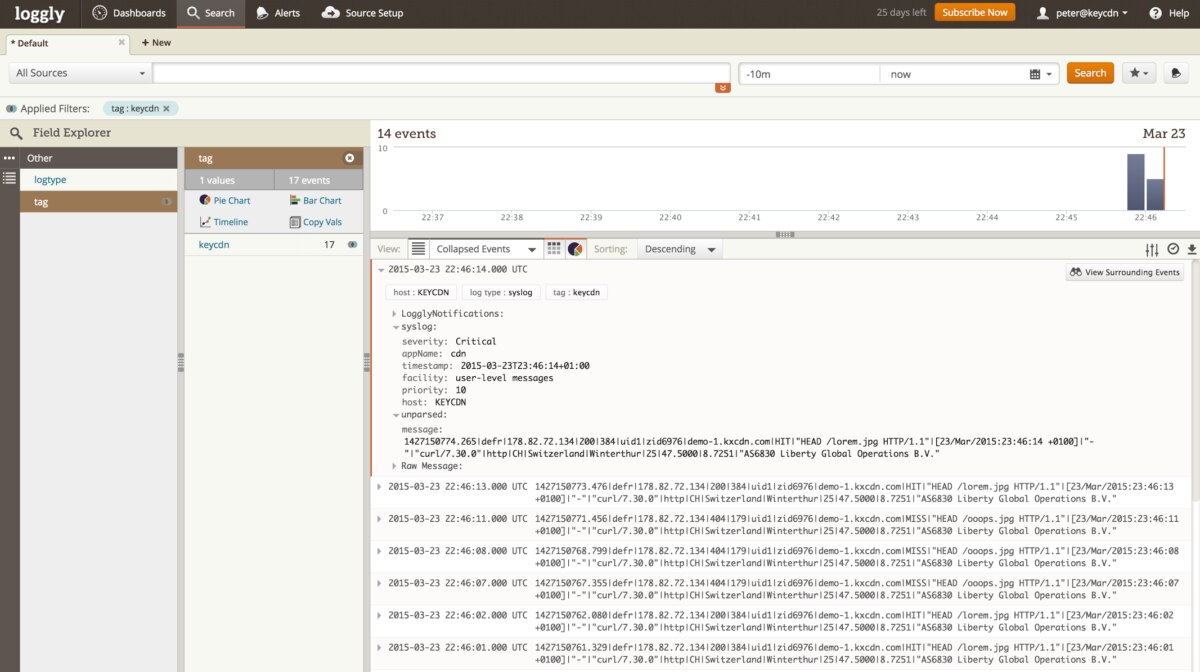Open the calendar picker for time range
This screenshot has height=672, width=1200.
[x=1037, y=73]
